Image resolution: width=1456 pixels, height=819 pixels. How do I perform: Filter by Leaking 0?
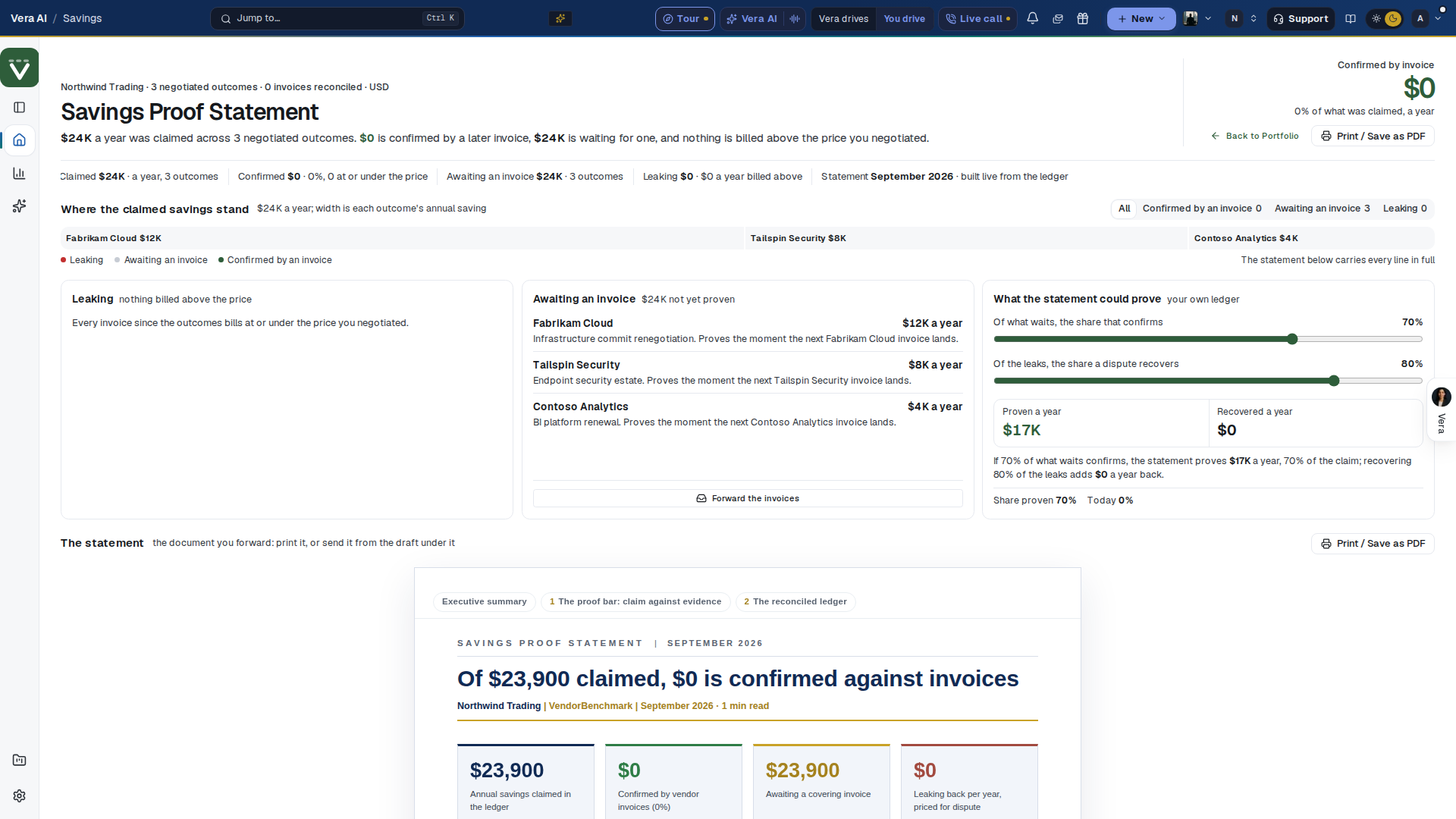point(1404,209)
